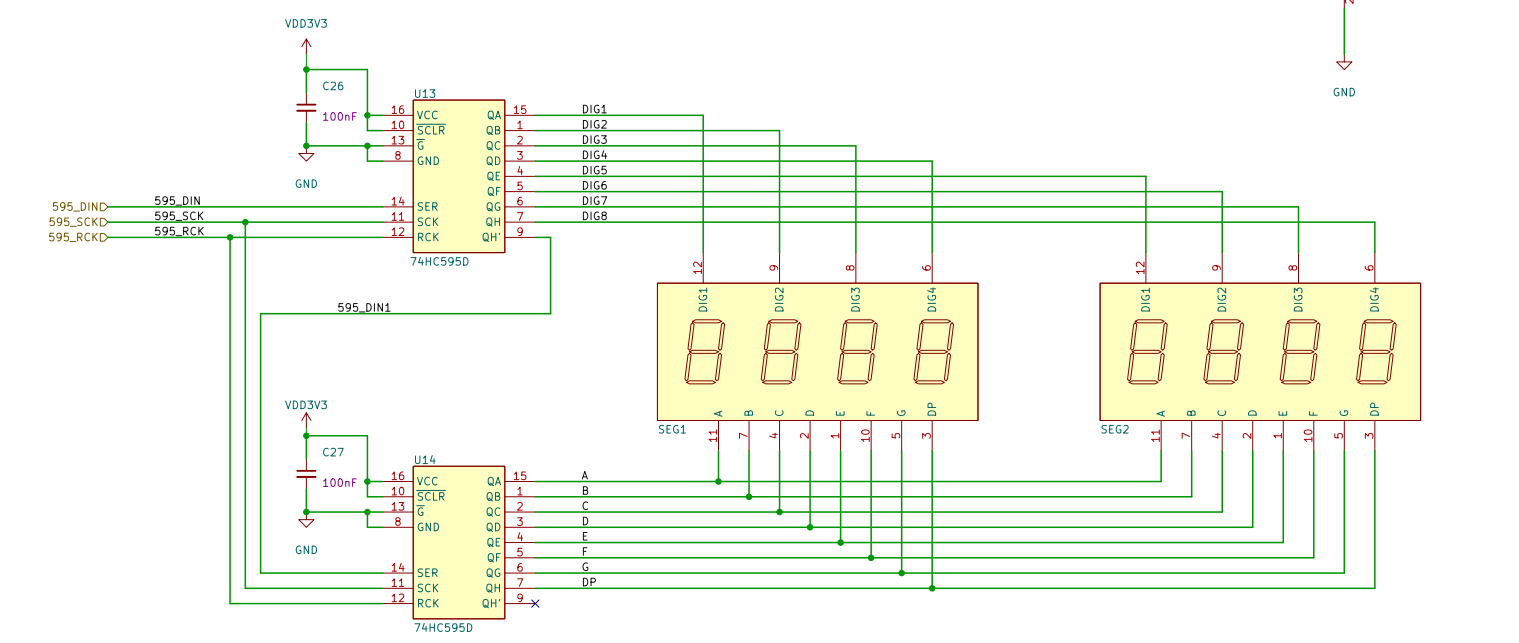Select the 595_DIN1 net label

[x=364, y=307]
